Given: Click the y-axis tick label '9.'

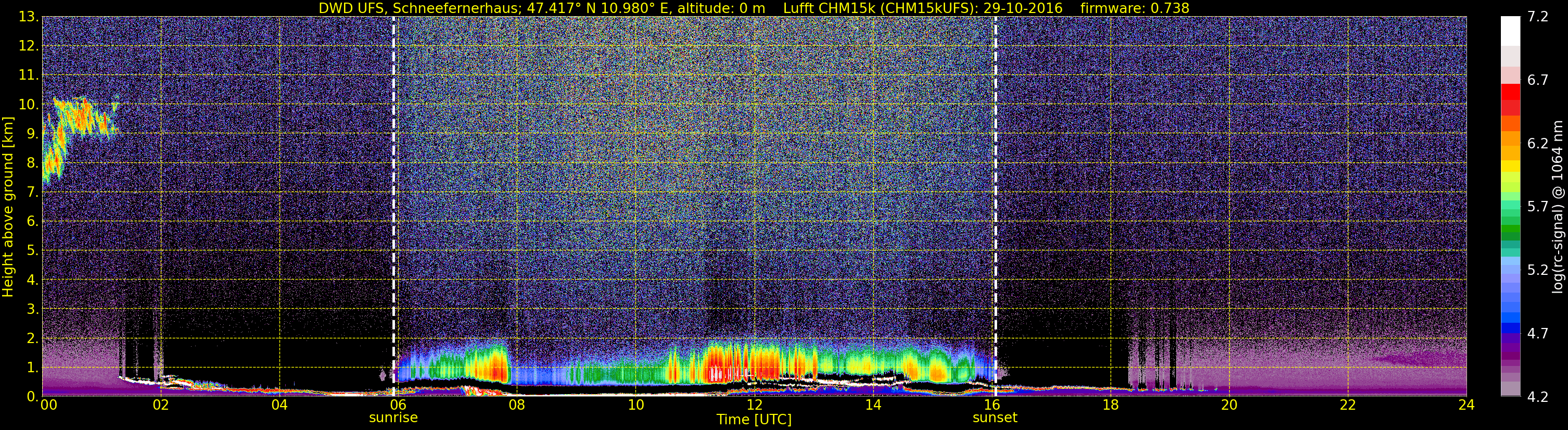Looking at the screenshot, I should coord(32,133).
